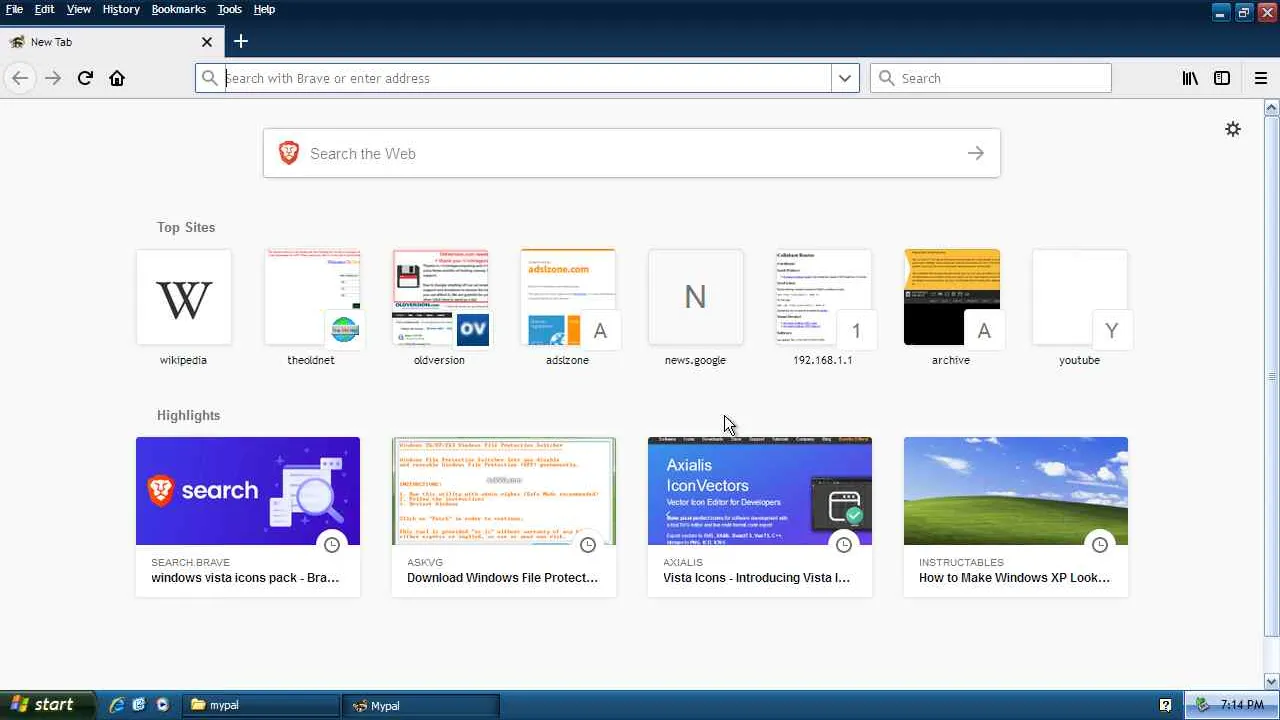Open new tab page settings gear

[x=1233, y=129]
